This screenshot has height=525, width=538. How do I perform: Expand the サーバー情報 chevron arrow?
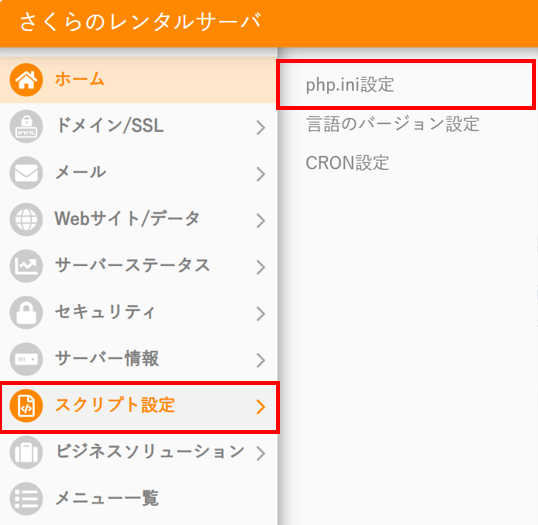261,360
